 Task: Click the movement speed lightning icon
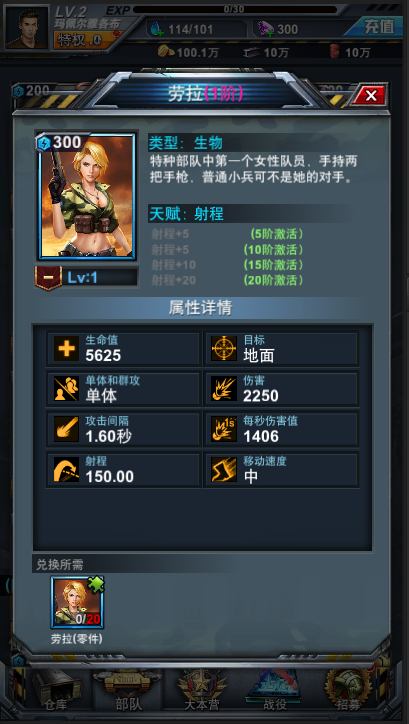click(x=224, y=469)
